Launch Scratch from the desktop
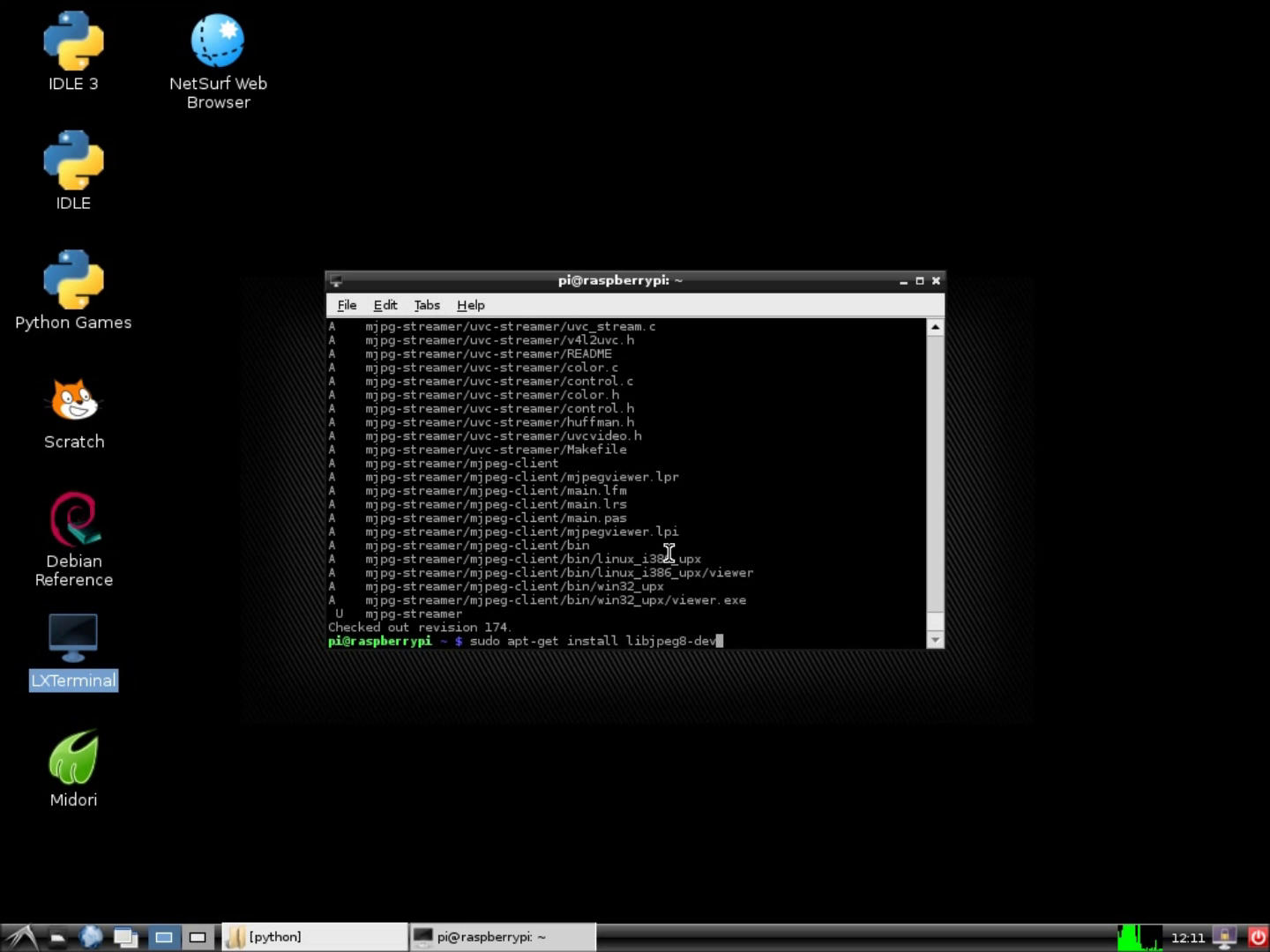Image resolution: width=1270 pixels, height=952 pixels. click(x=74, y=413)
